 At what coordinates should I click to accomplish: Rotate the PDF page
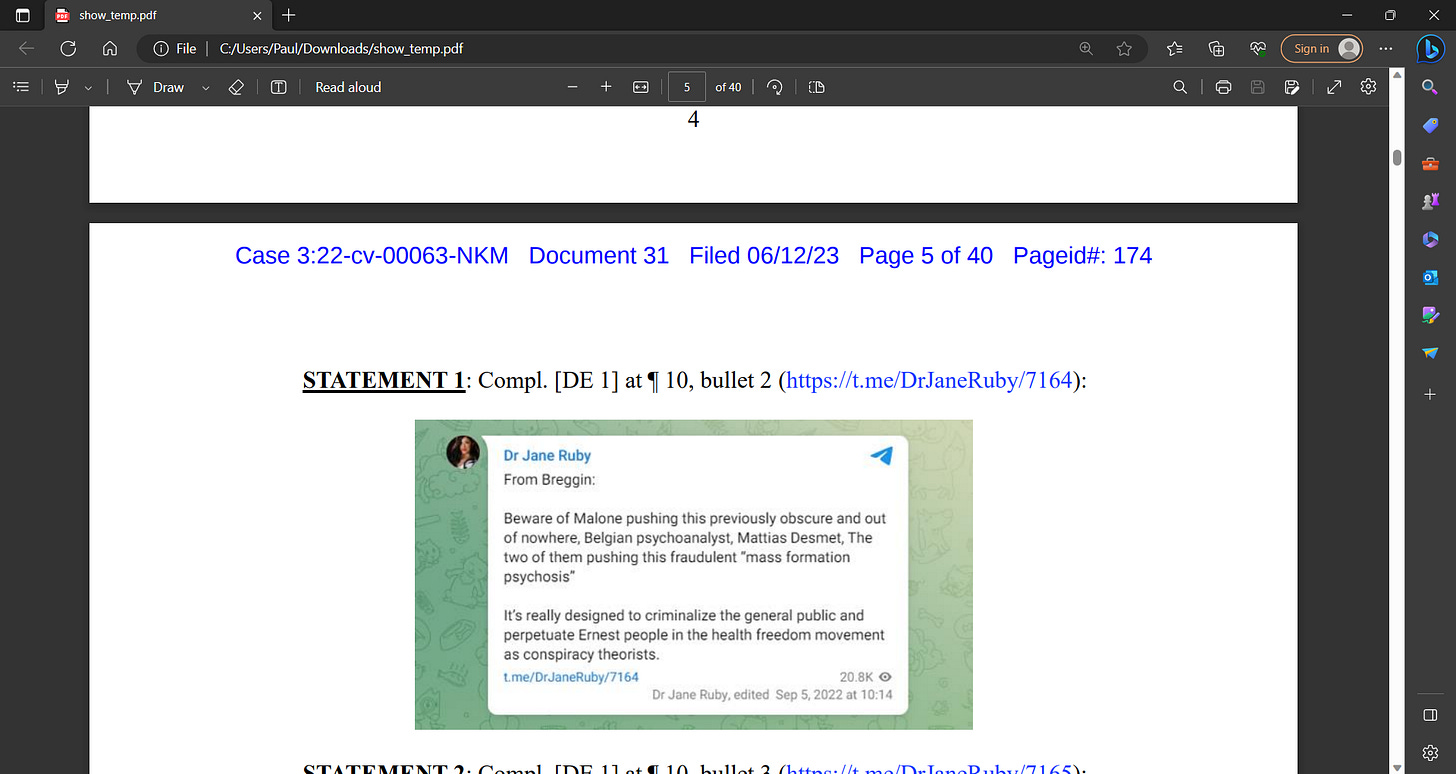click(774, 87)
